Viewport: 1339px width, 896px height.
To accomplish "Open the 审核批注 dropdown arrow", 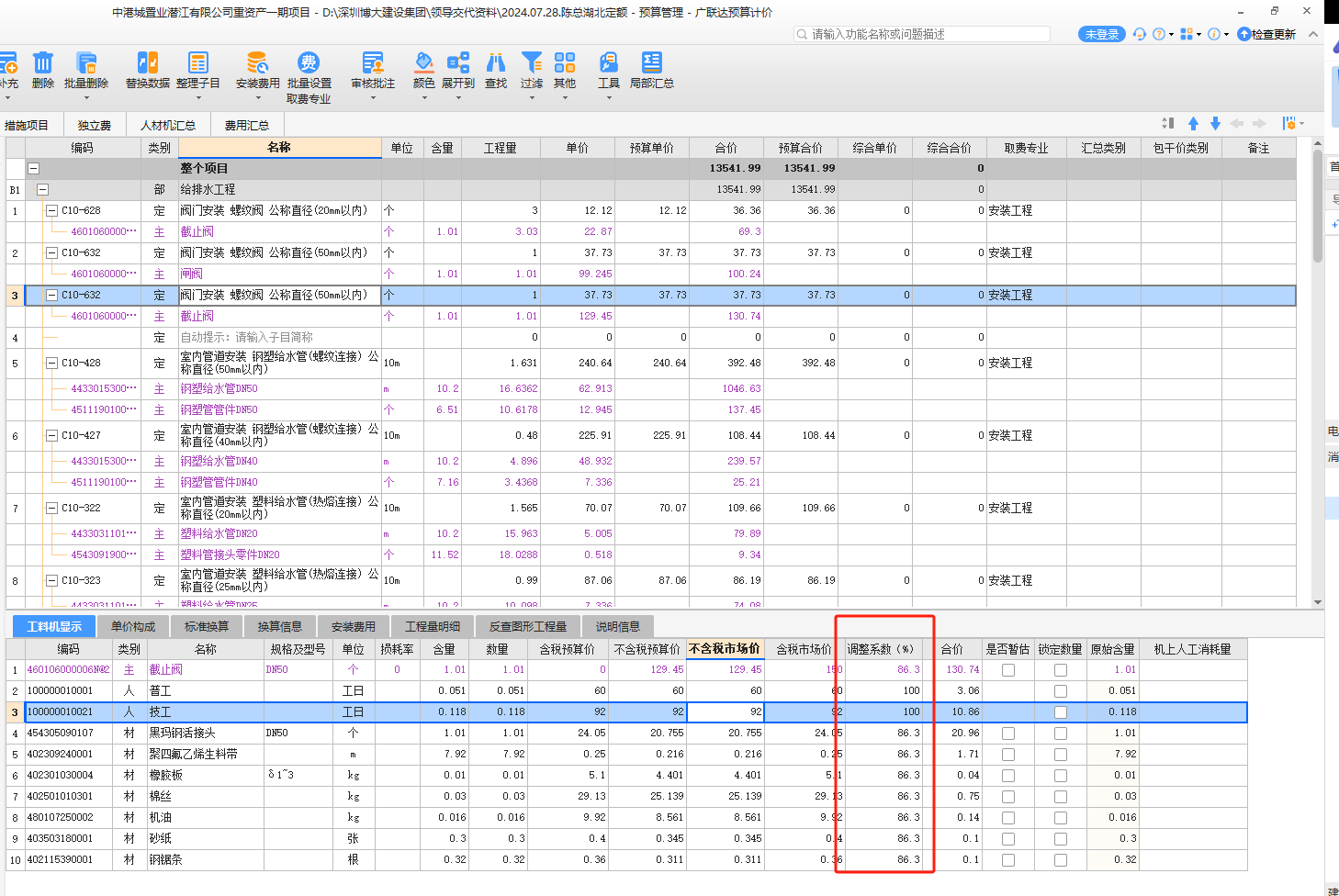I will [373, 97].
